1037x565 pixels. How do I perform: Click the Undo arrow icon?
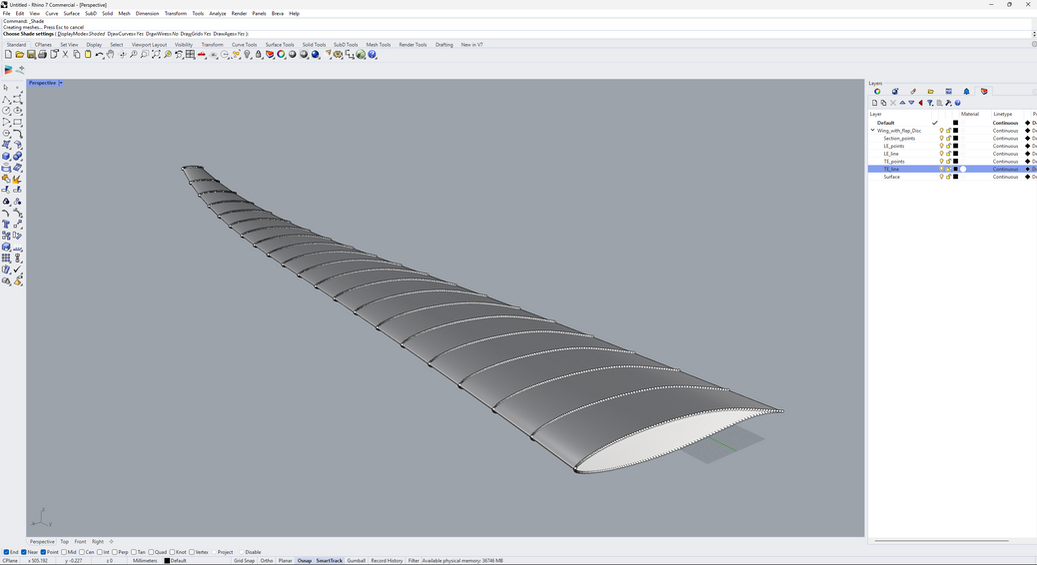click(x=99, y=54)
